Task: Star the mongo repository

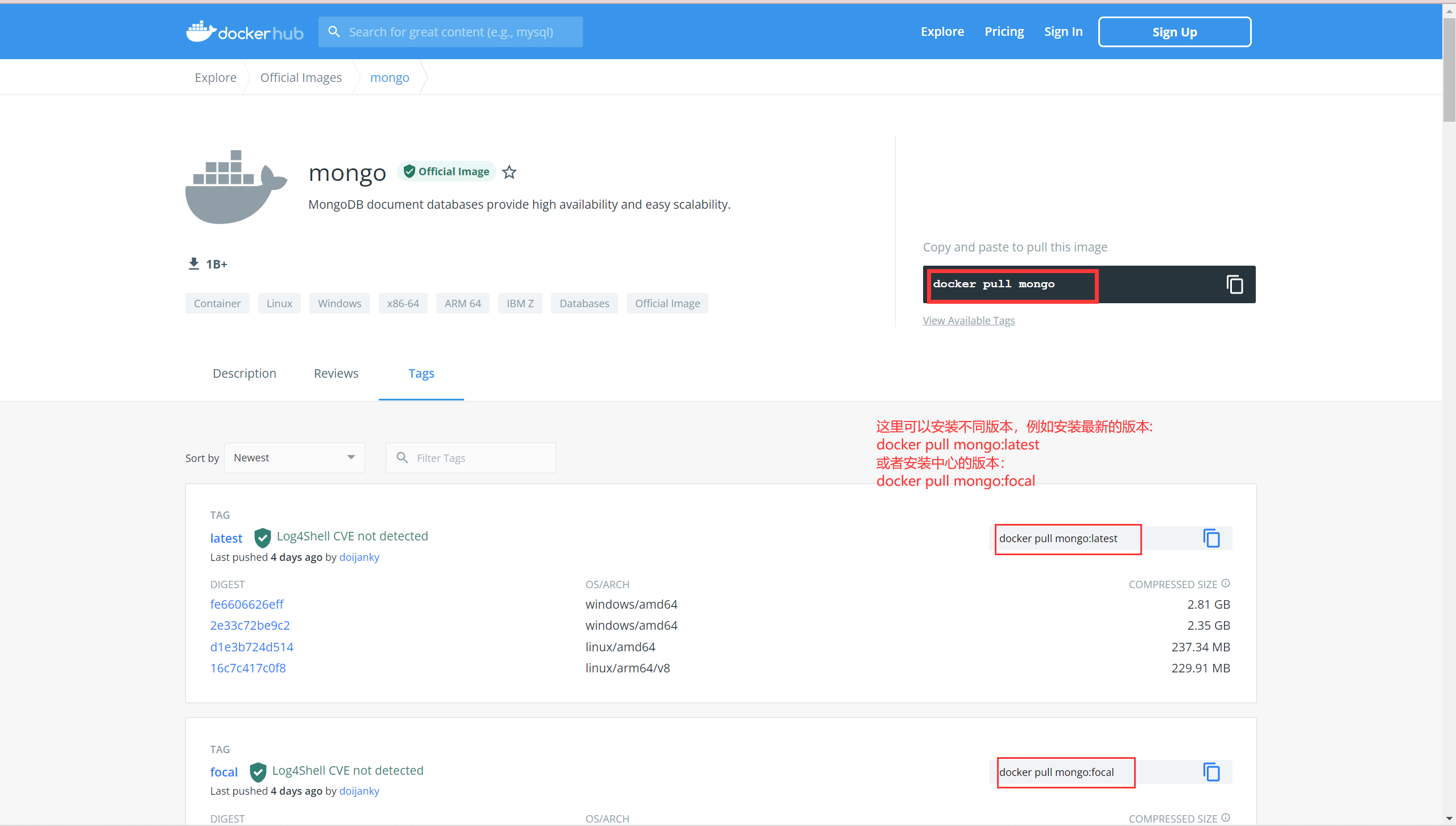Action: (510, 172)
